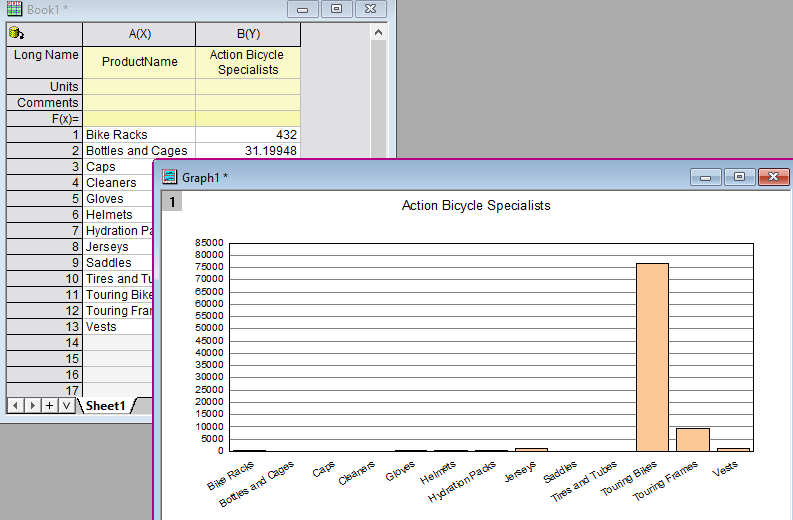The height and width of the screenshot is (520, 793).
Task: Open the sheet list dropdown arrow
Action: click(66, 405)
